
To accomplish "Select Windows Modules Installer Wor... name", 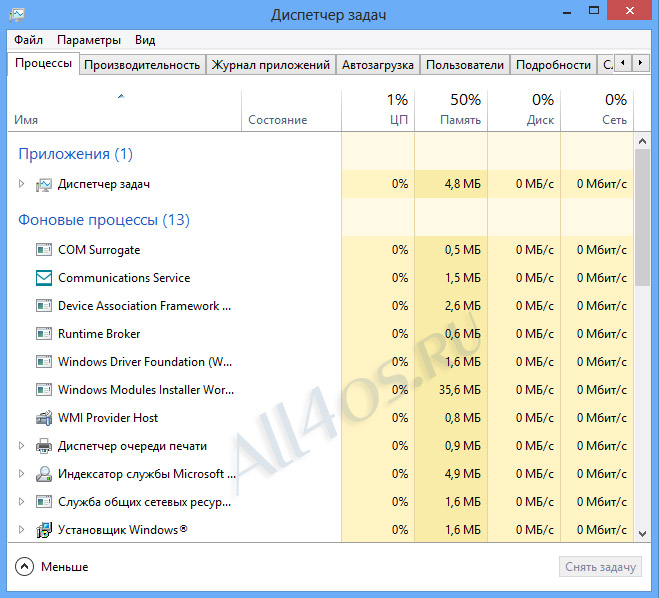I will point(146,390).
